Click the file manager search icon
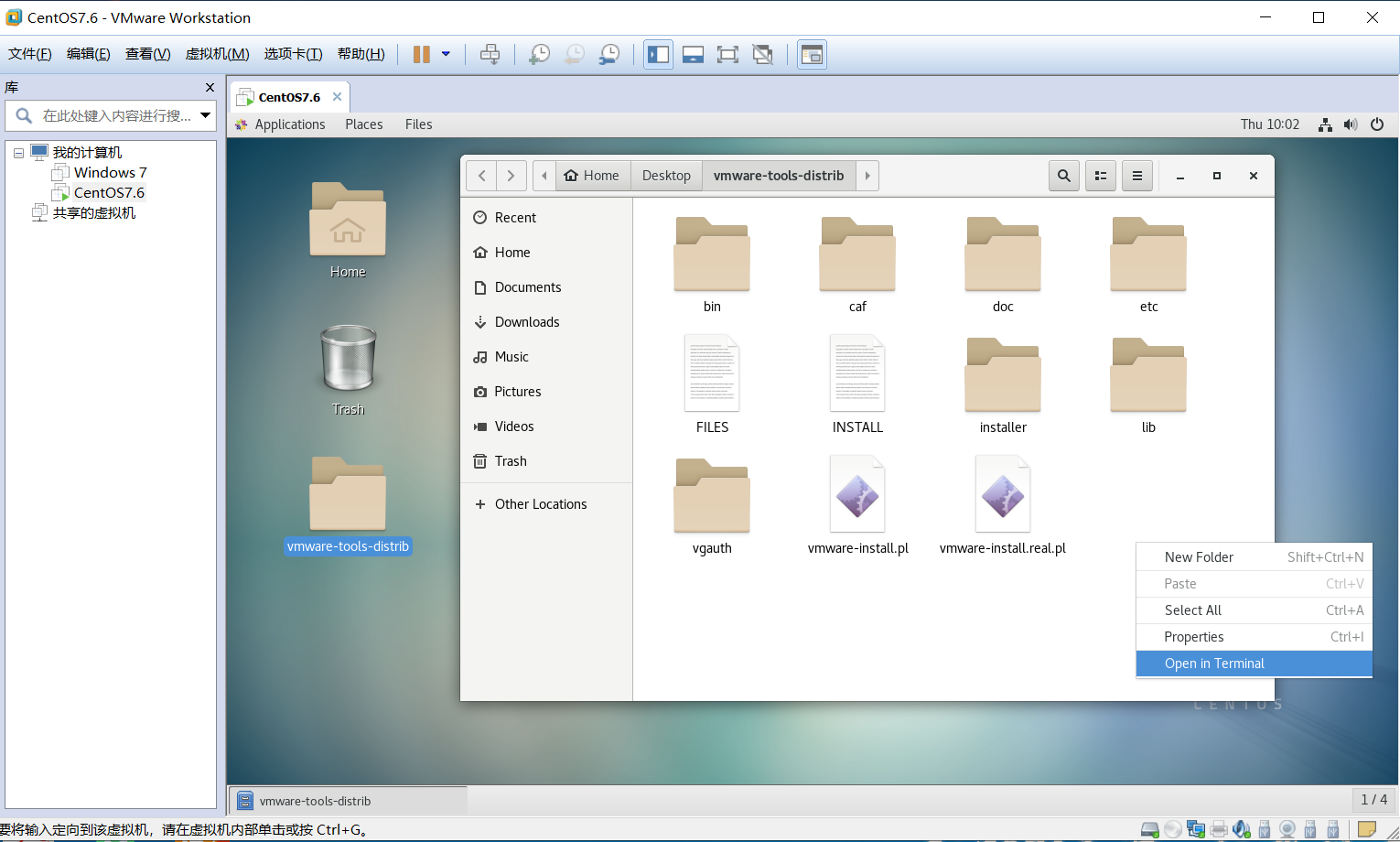 (1063, 176)
